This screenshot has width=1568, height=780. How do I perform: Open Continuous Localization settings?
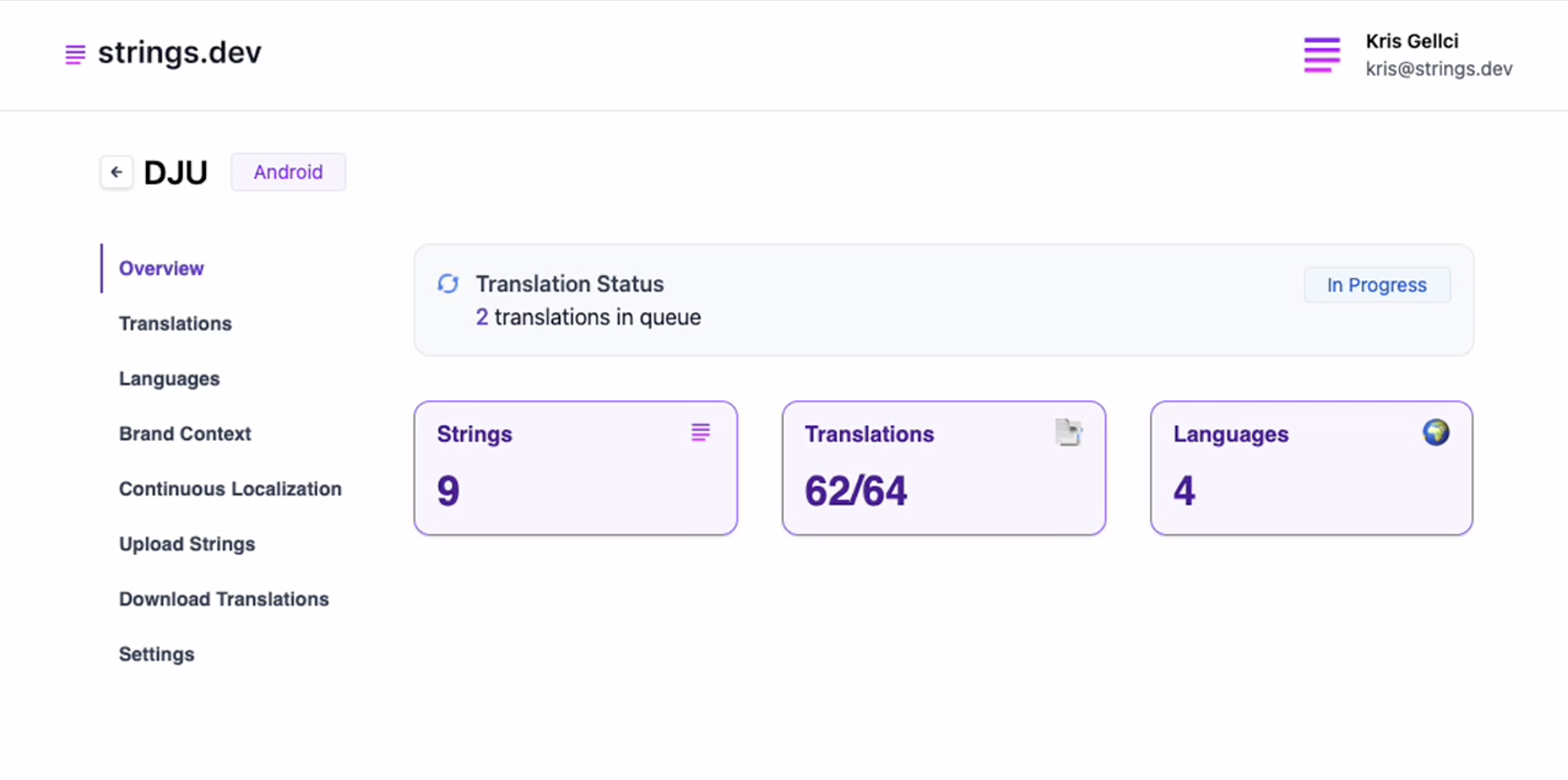(x=230, y=489)
